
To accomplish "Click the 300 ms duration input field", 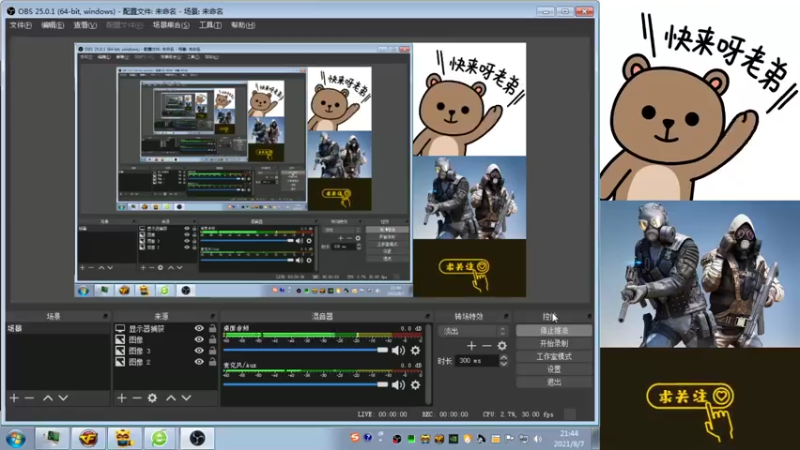I will (477, 361).
